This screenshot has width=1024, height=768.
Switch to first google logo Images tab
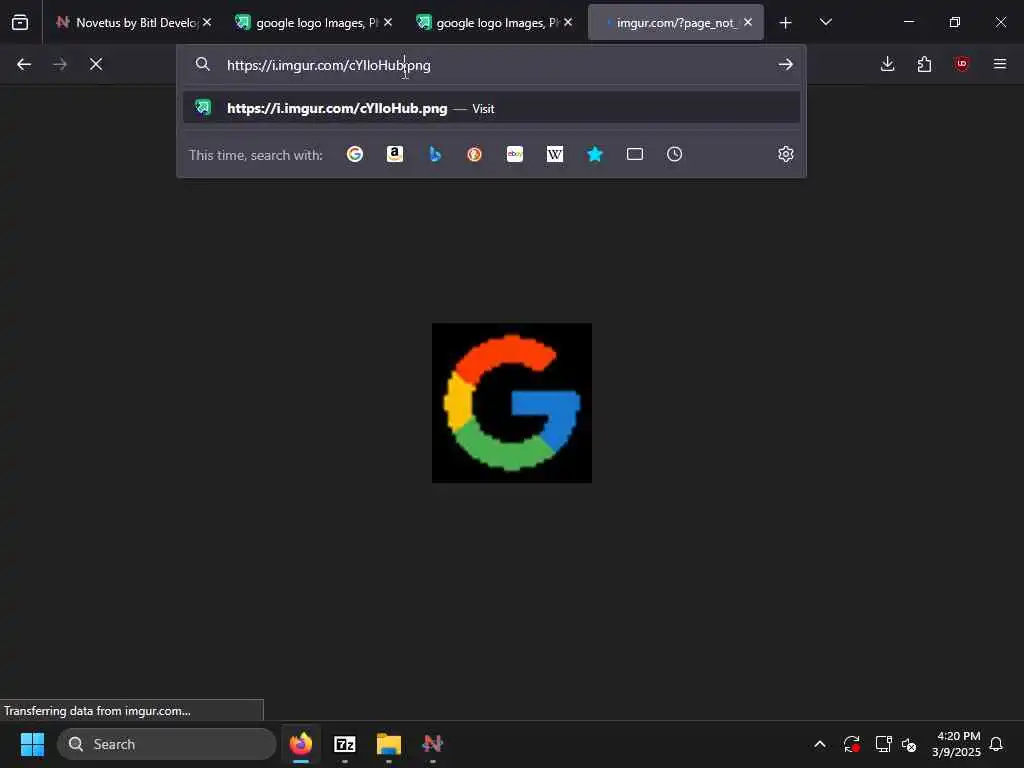[x=308, y=22]
